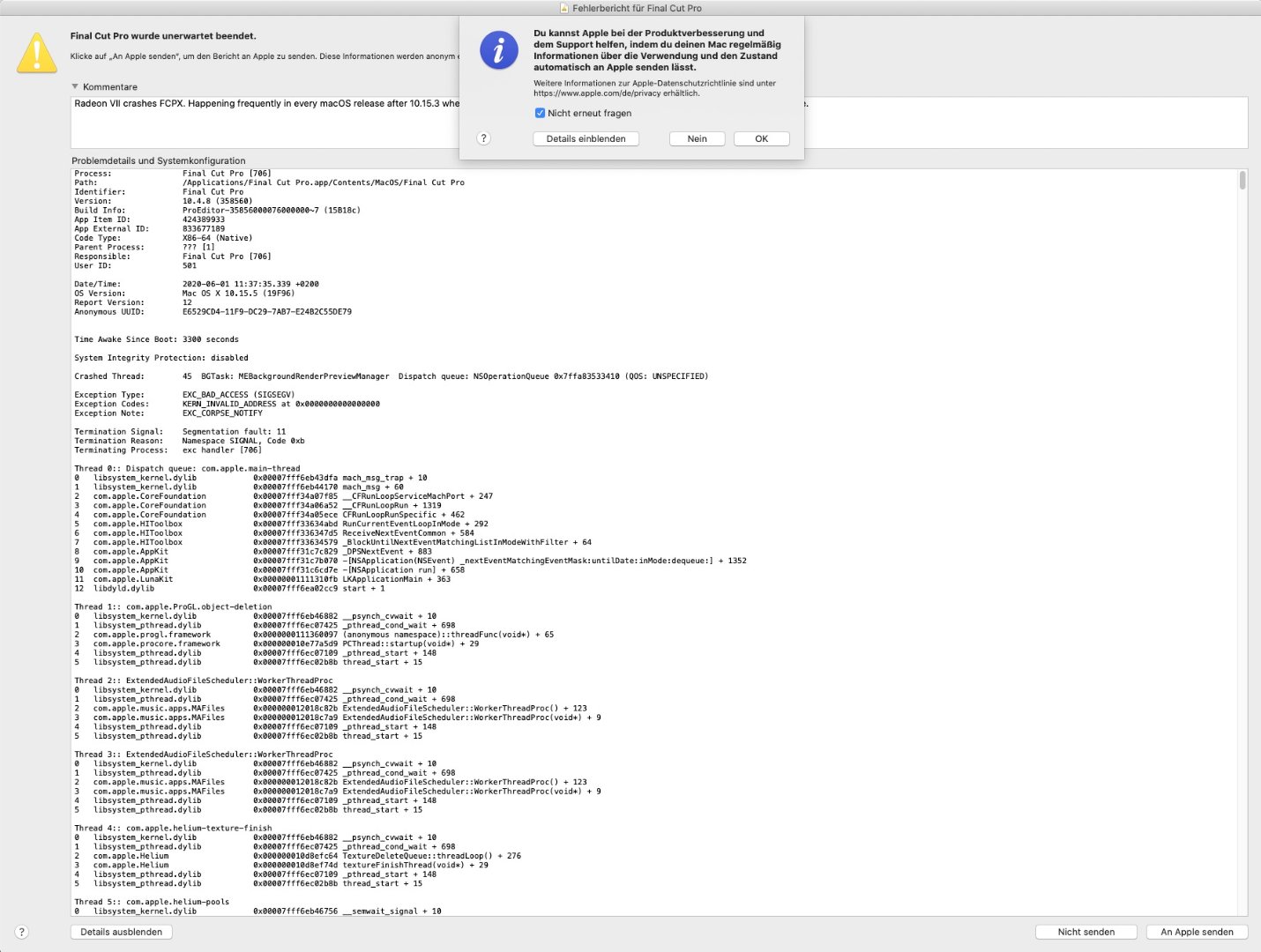This screenshot has height=952, width=1261.
Task: Click the 'Anonymous UUID:' line
Action: 213,312
